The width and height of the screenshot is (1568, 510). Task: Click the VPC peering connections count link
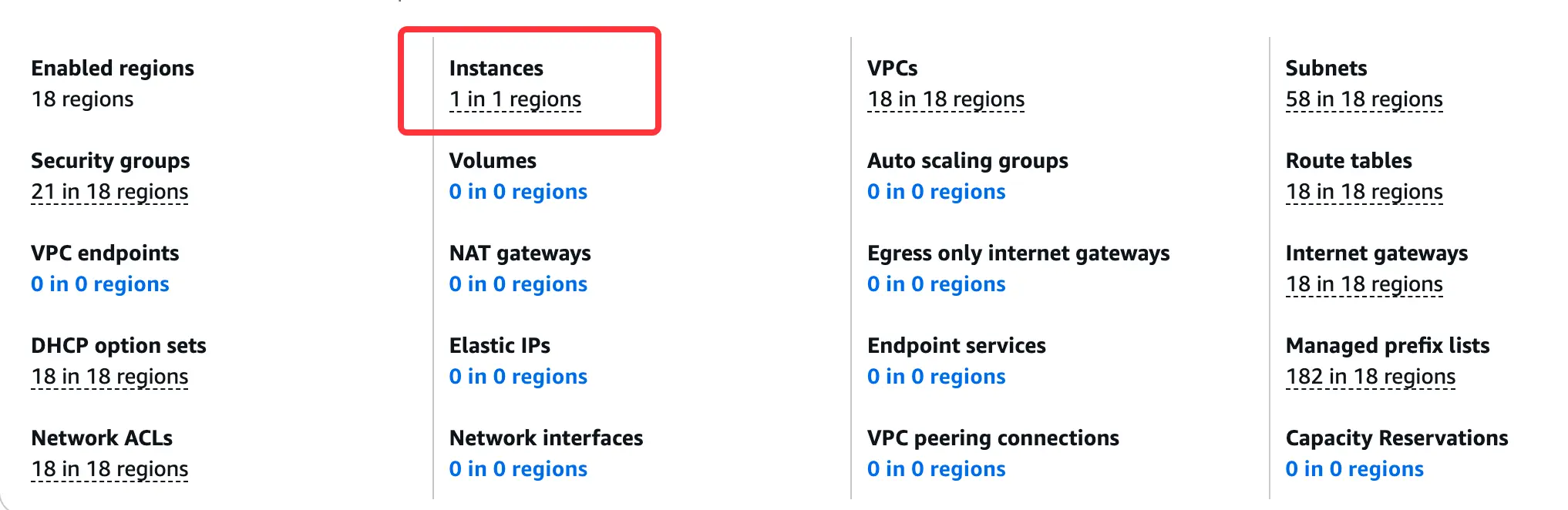pos(936,469)
